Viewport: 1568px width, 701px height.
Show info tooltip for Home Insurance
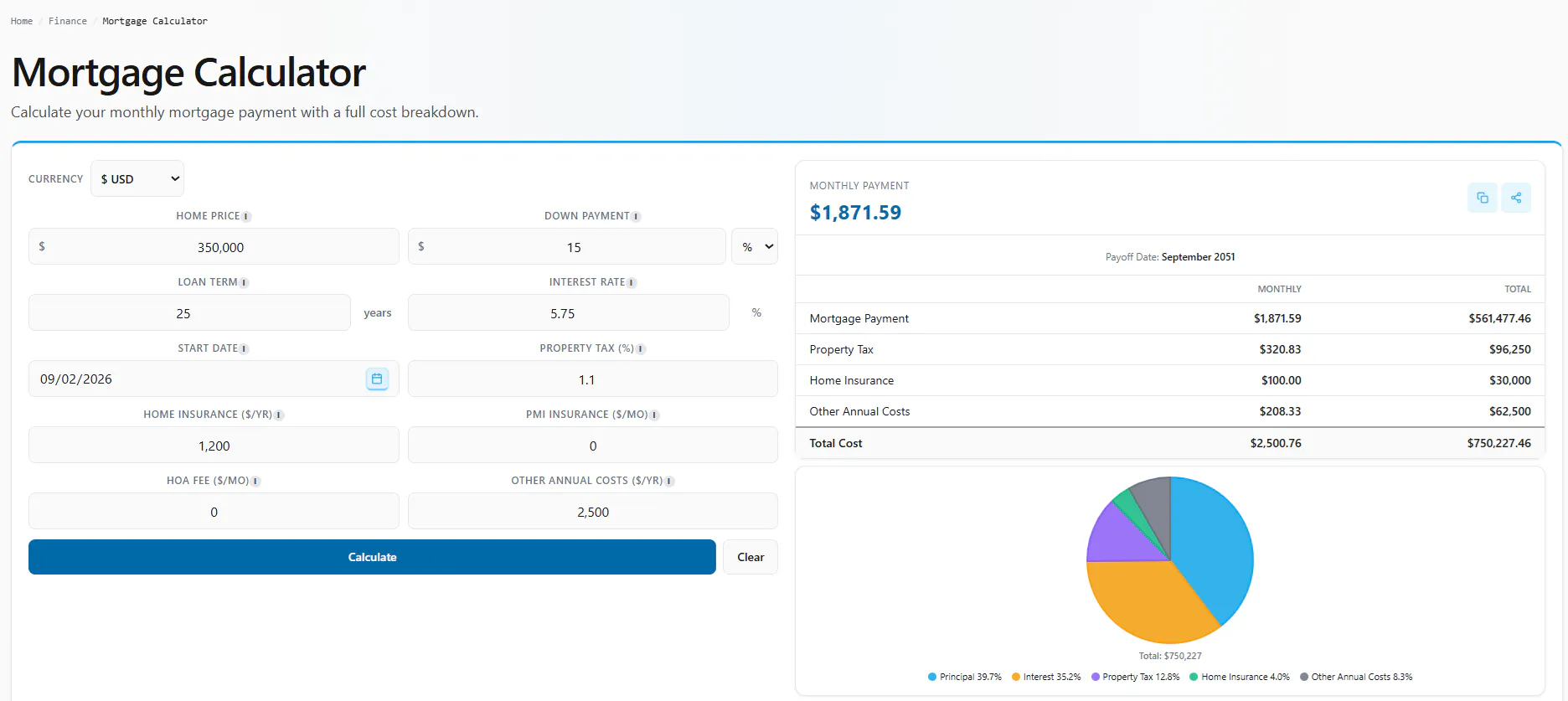(280, 415)
